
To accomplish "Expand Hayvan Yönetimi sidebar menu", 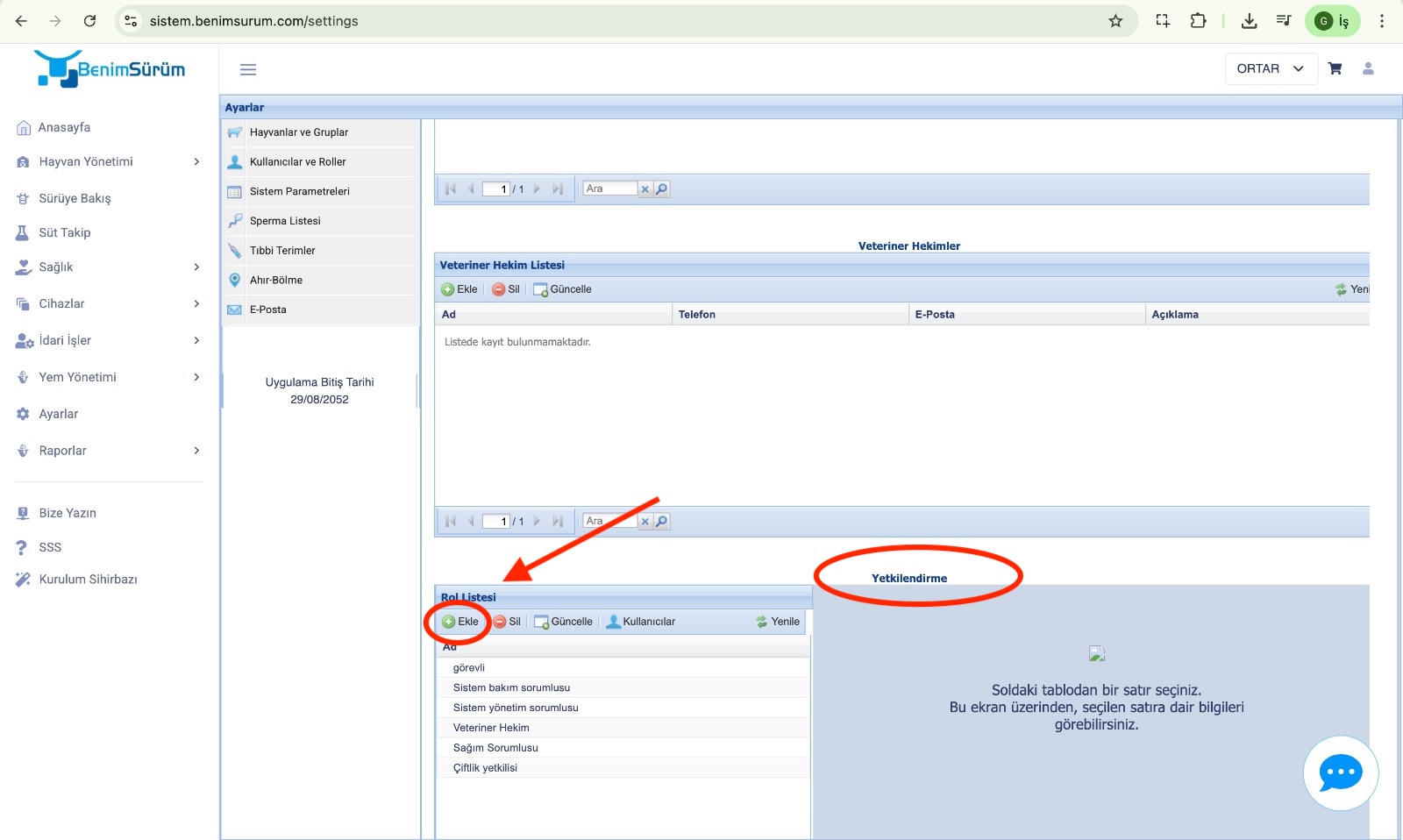I will [109, 161].
